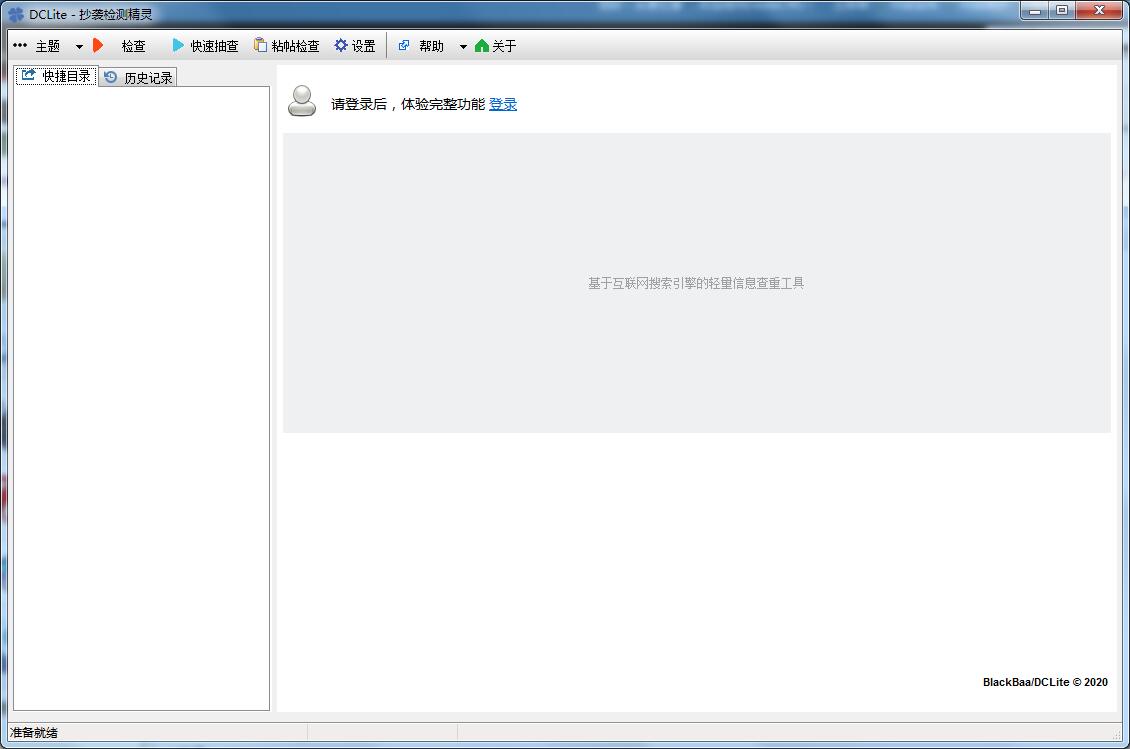Switch to the 历史记录 tab
Viewport: 1130px width, 749px height.
point(138,77)
